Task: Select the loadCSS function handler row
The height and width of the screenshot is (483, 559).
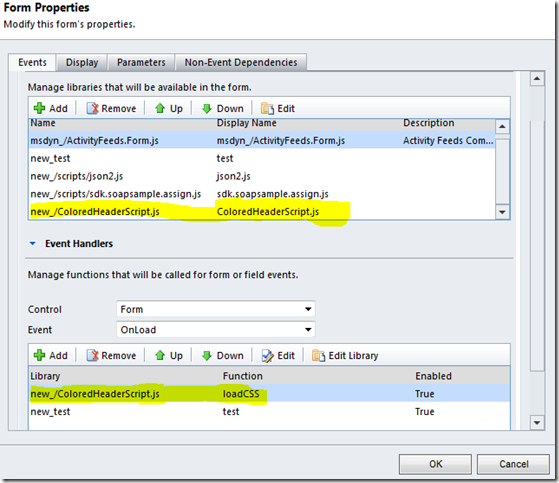Action: tap(269, 394)
